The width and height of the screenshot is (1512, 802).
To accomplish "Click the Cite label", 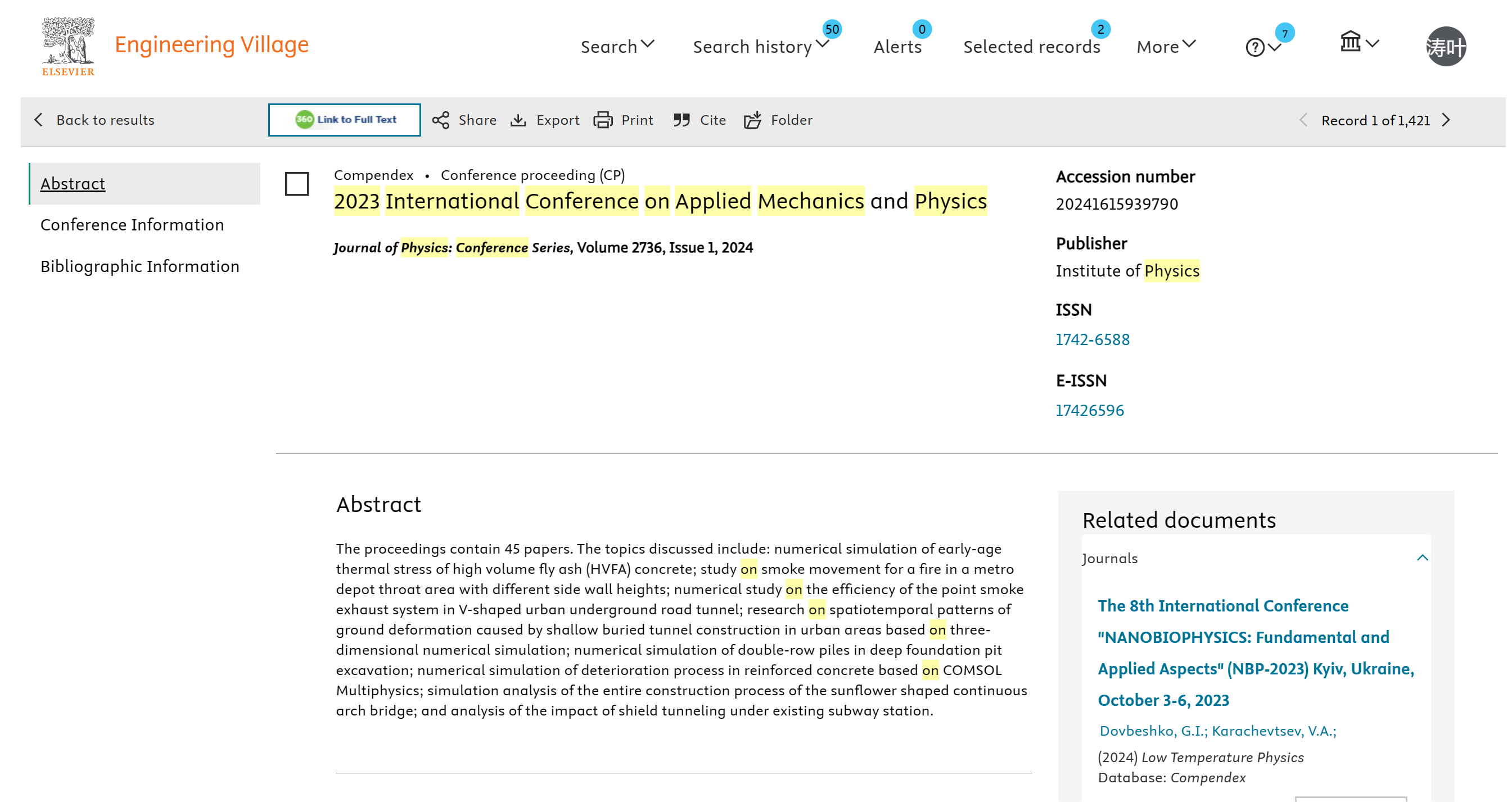I will 712,120.
